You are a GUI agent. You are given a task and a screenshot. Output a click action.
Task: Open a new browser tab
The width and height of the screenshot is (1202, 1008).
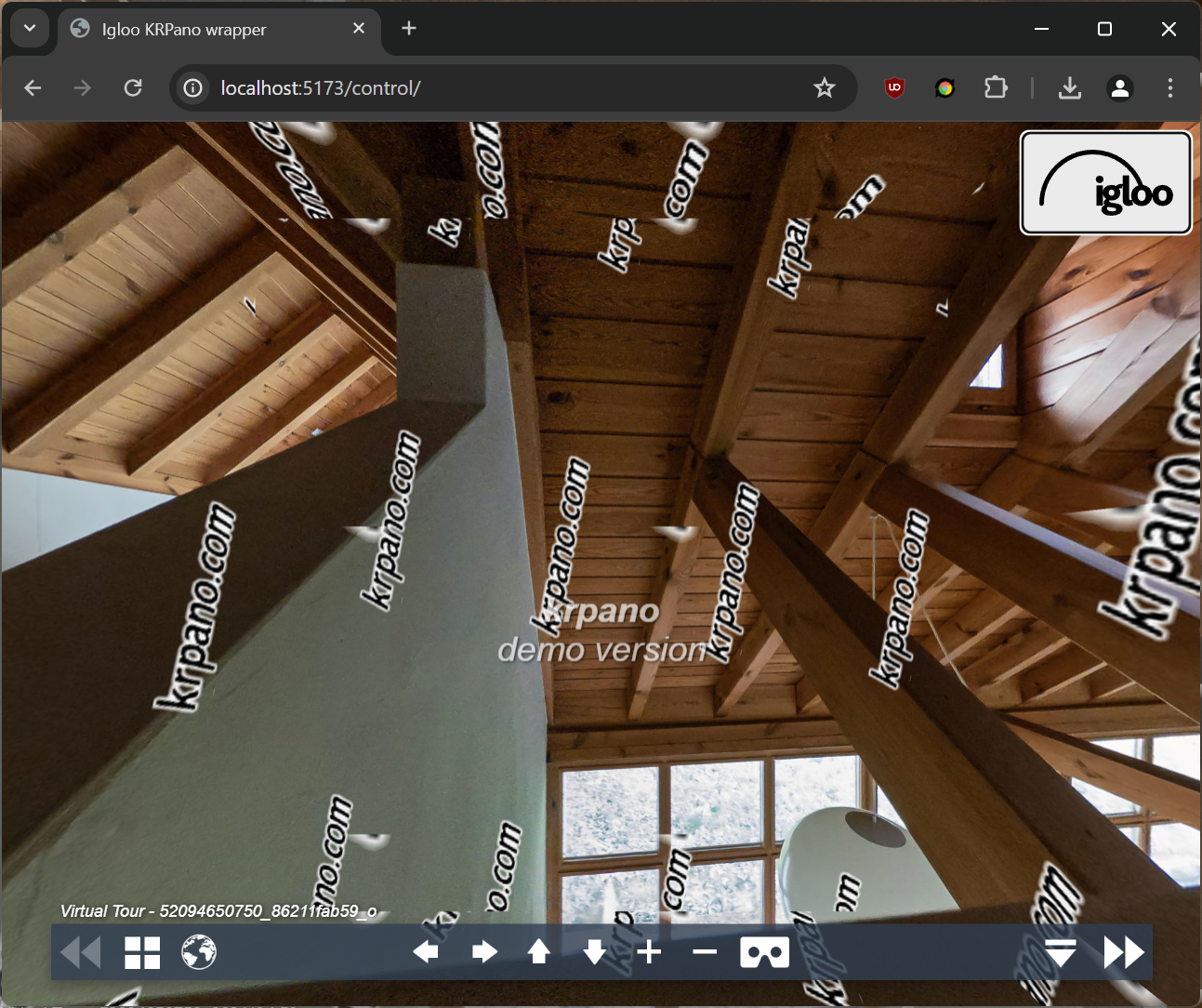[409, 29]
